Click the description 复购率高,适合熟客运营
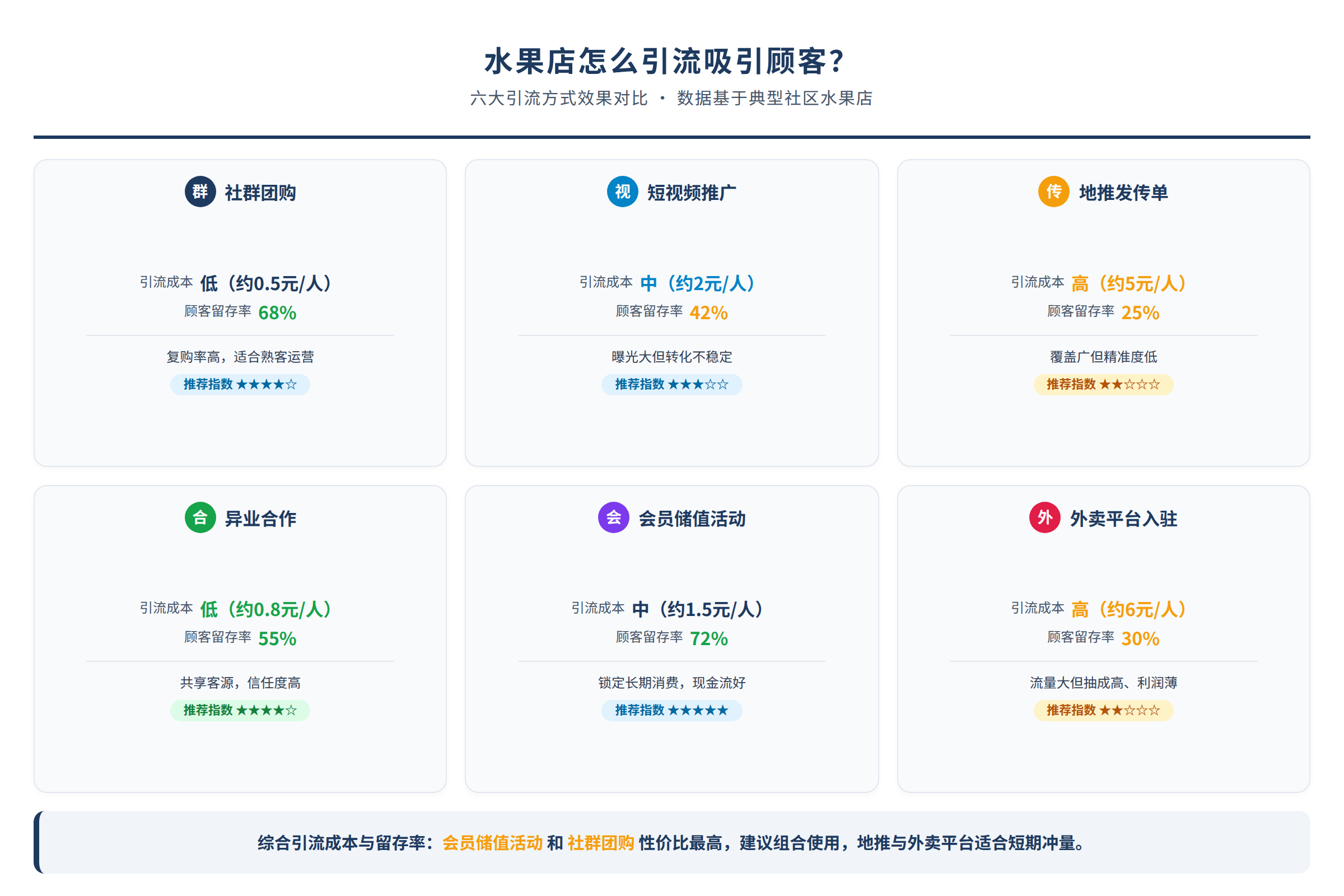Viewport: 1344px width, 896px height. 240,357
